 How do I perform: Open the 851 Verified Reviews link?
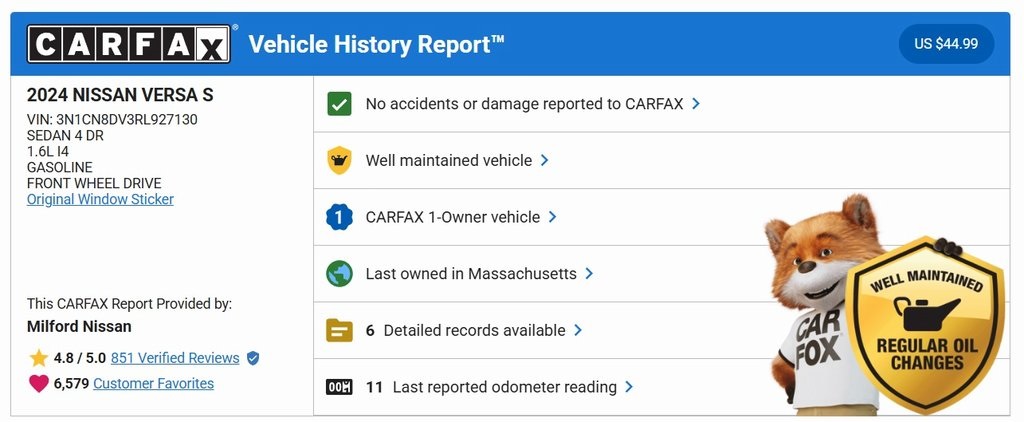coord(175,358)
